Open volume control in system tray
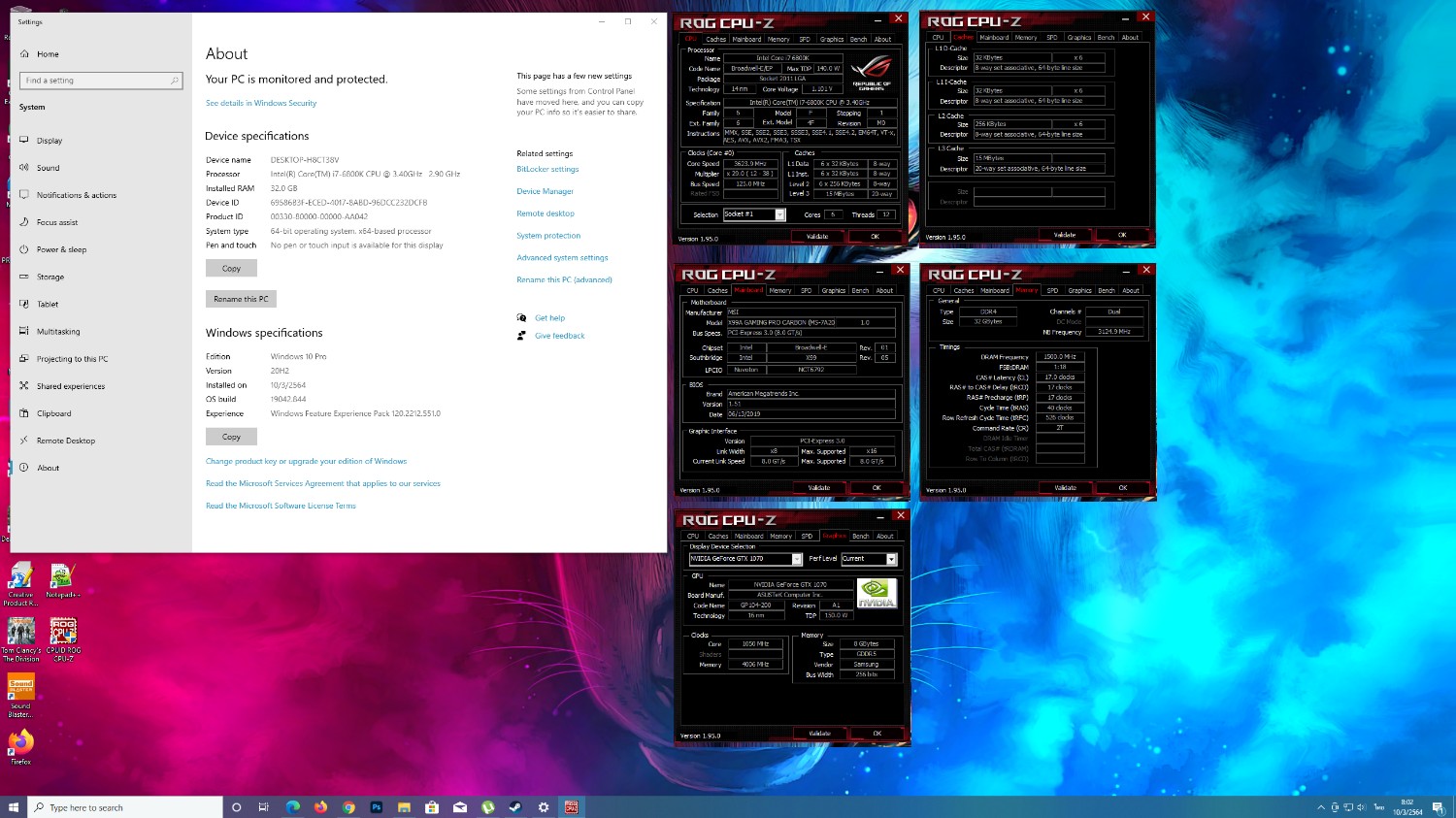 point(1363,807)
